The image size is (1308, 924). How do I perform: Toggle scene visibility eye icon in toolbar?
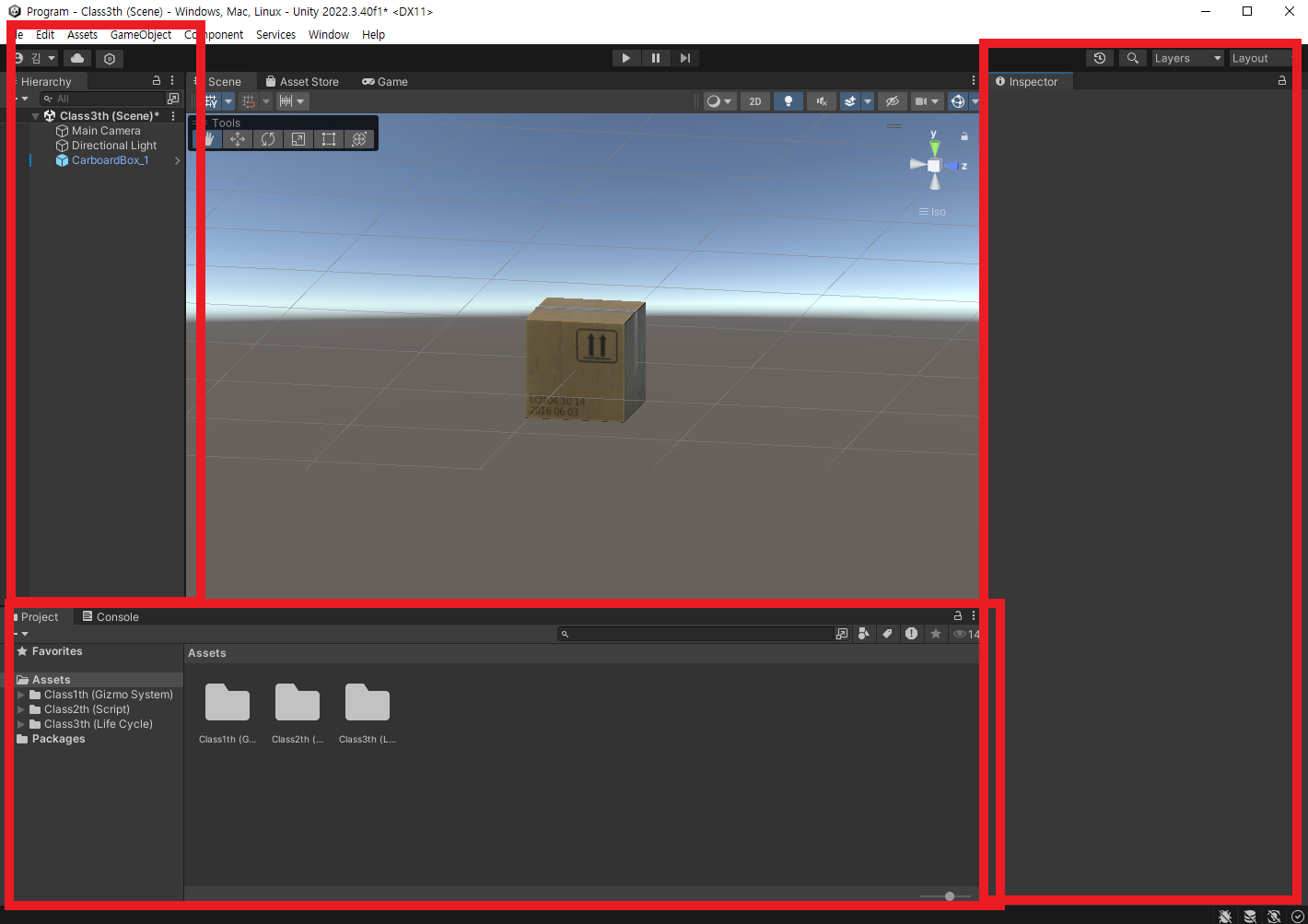(893, 101)
